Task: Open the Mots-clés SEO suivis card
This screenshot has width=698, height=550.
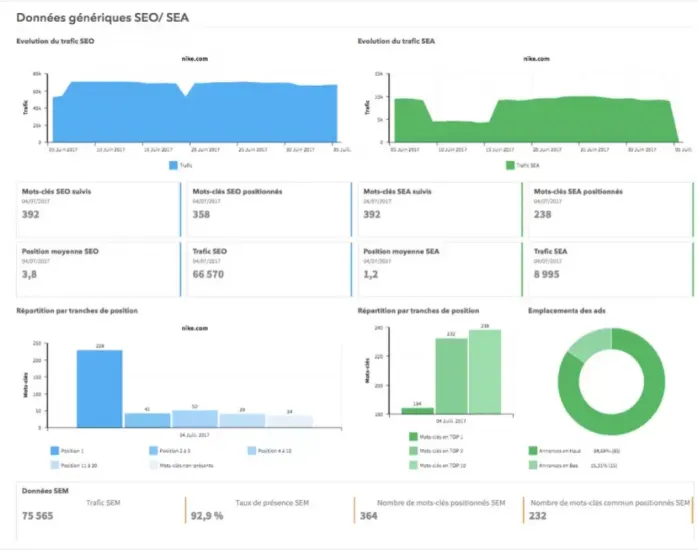Action: pyautogui.click(x=98, y=209)
